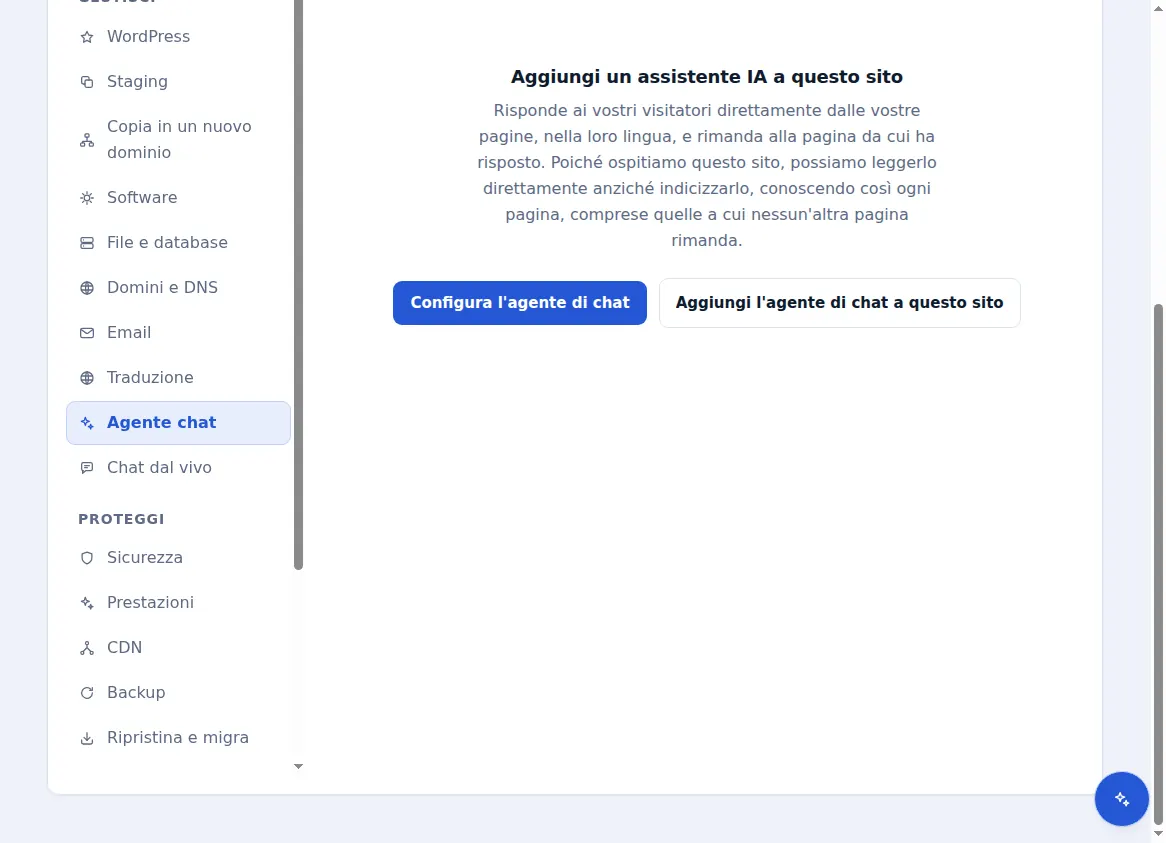
Task: Click the Copia in un nuovo dominio icon
Action: pos(87,140)
